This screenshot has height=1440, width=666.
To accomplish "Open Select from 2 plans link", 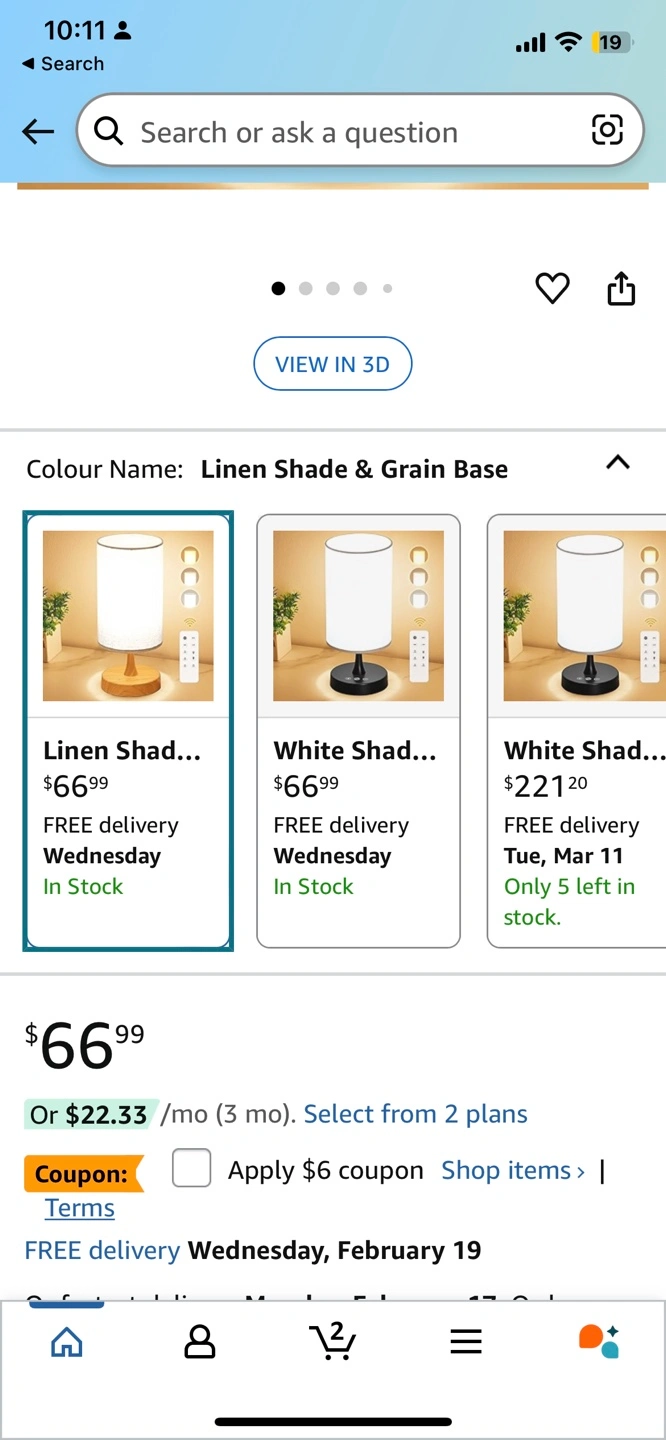I will click(x=415, y=1114).
